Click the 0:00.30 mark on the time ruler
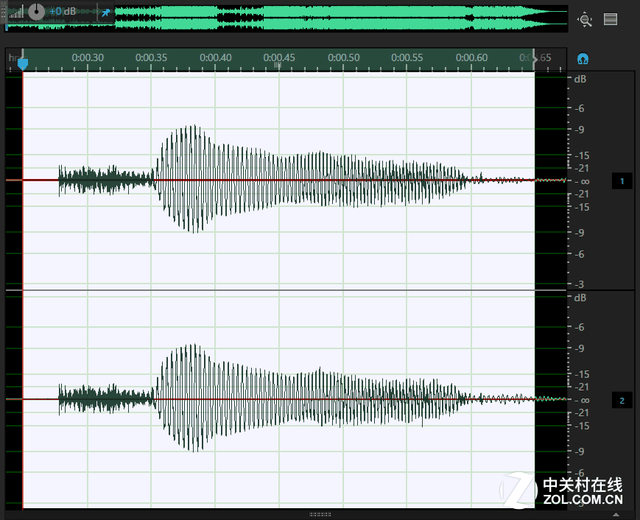The width and height of the screenshot is (640, 520). (x=88, y=58)
